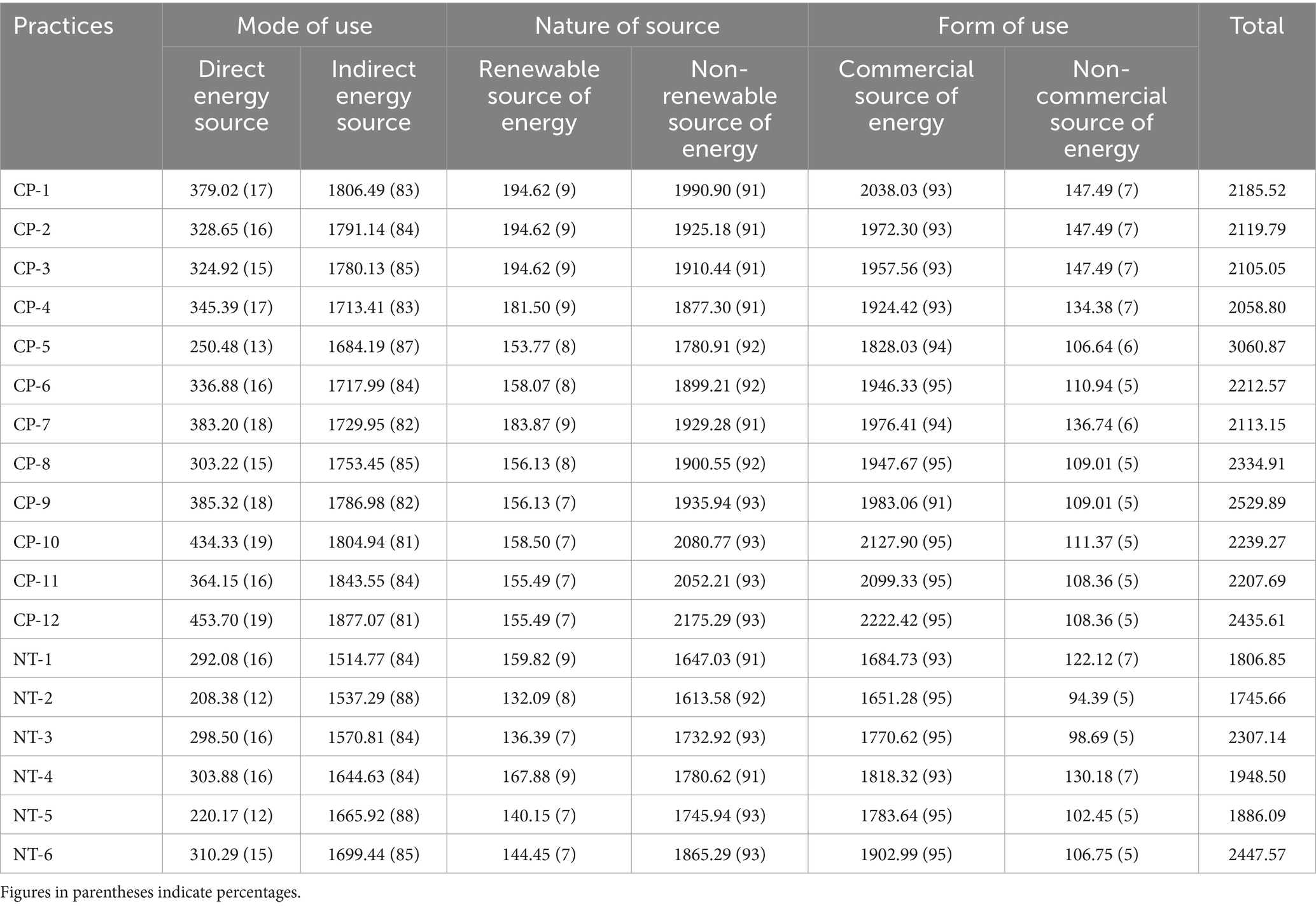
Task: Click the Practices column header
Action: coord(63,26)
